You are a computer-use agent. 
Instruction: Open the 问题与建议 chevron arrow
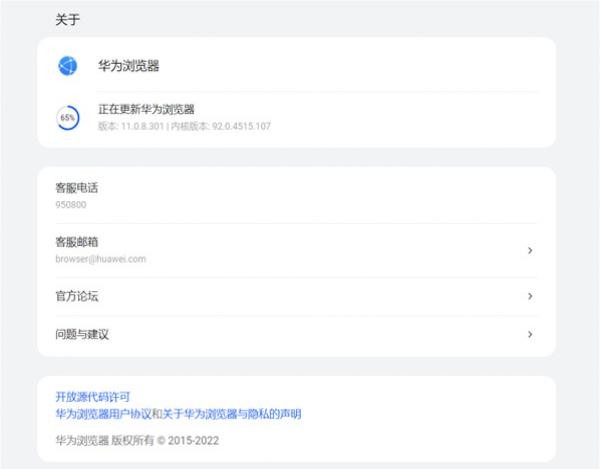(530, 334)
